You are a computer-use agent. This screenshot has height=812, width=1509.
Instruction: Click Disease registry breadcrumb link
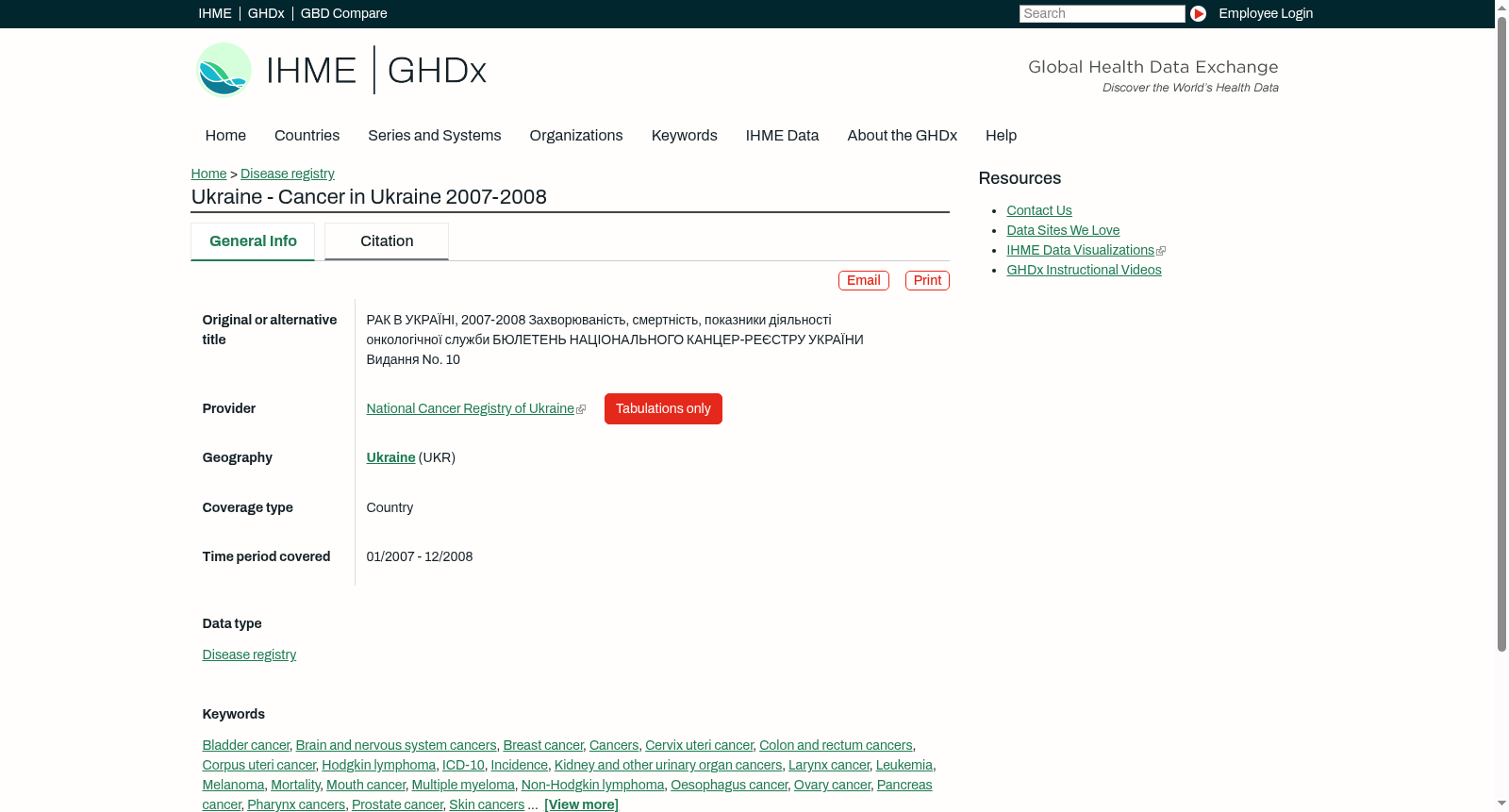[x=287, y=174]
